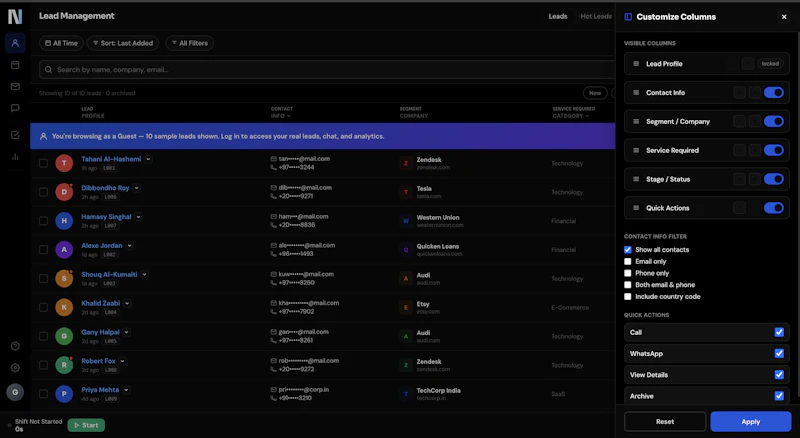Open the Sort: Last Added dropdown
Image resolution: width=800 pixels, height=438 pixels.
tap(123, 43)
